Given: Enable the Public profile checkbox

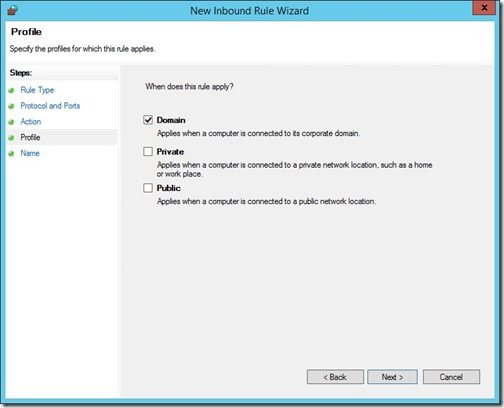Looking at the screenshot, I should click(148, 188).
